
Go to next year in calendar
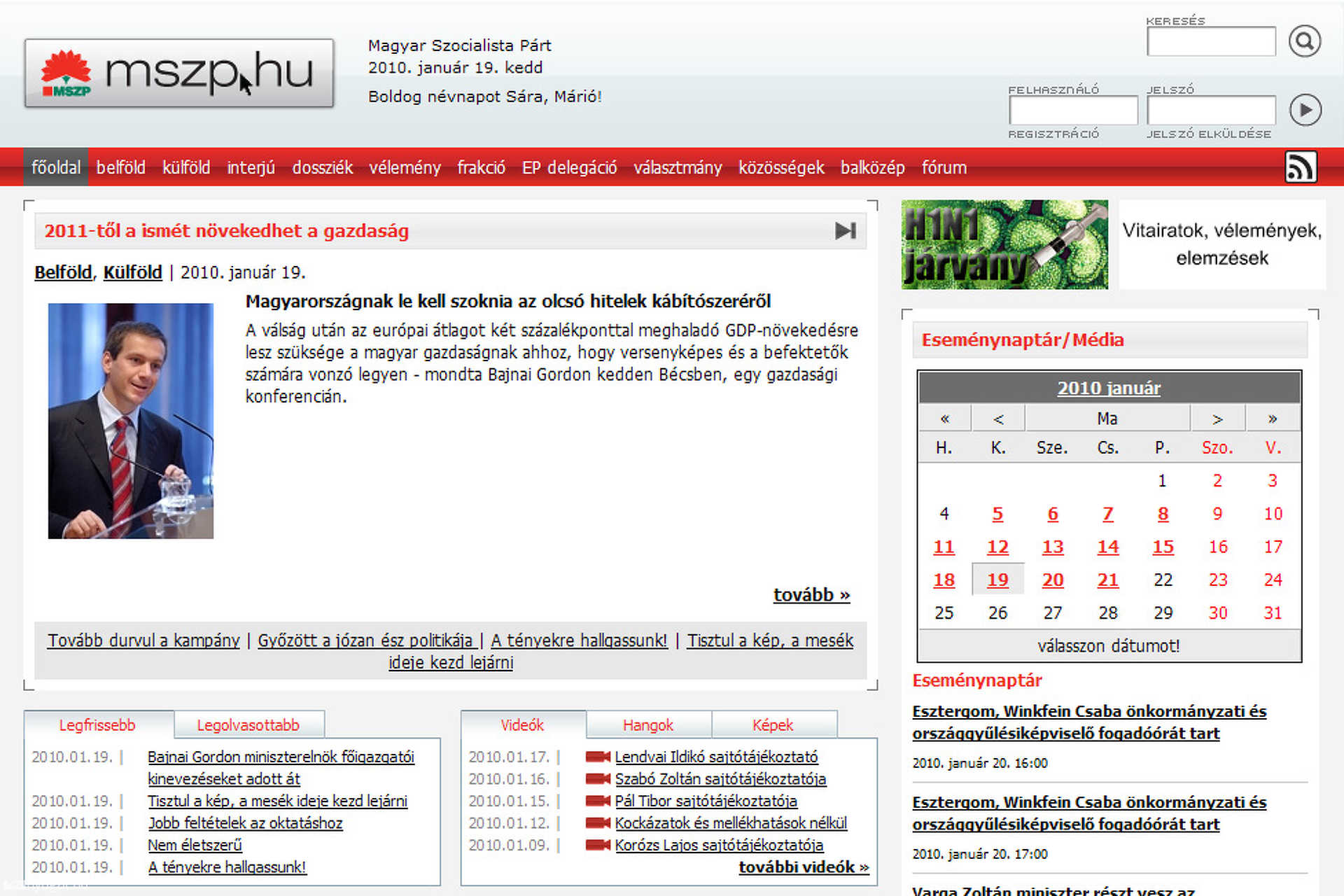1273,419
